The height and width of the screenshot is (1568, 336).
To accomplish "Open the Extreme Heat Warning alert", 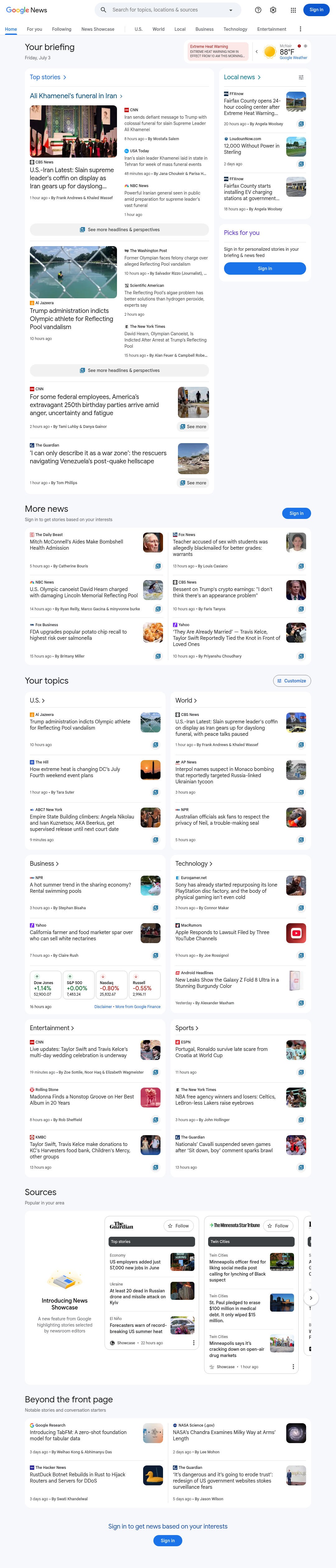I will click(x=218, y=52).
